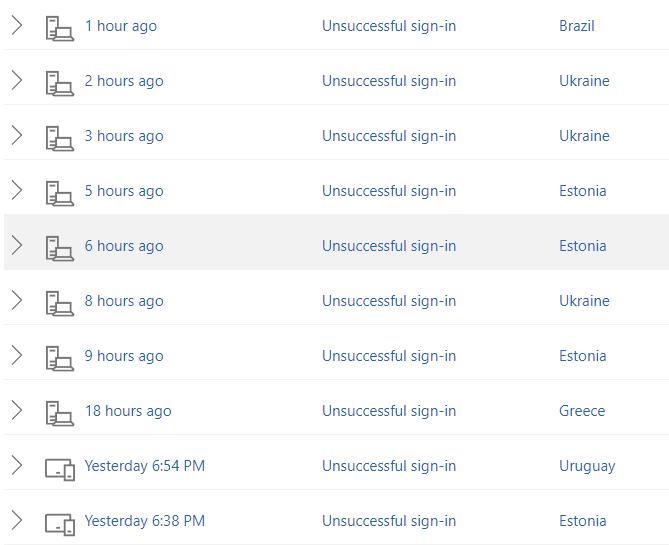The width and height of the screenshot is (669, 545).
Task: Click the PC icon beside 9 hours ago
Action: pos(59,357)
